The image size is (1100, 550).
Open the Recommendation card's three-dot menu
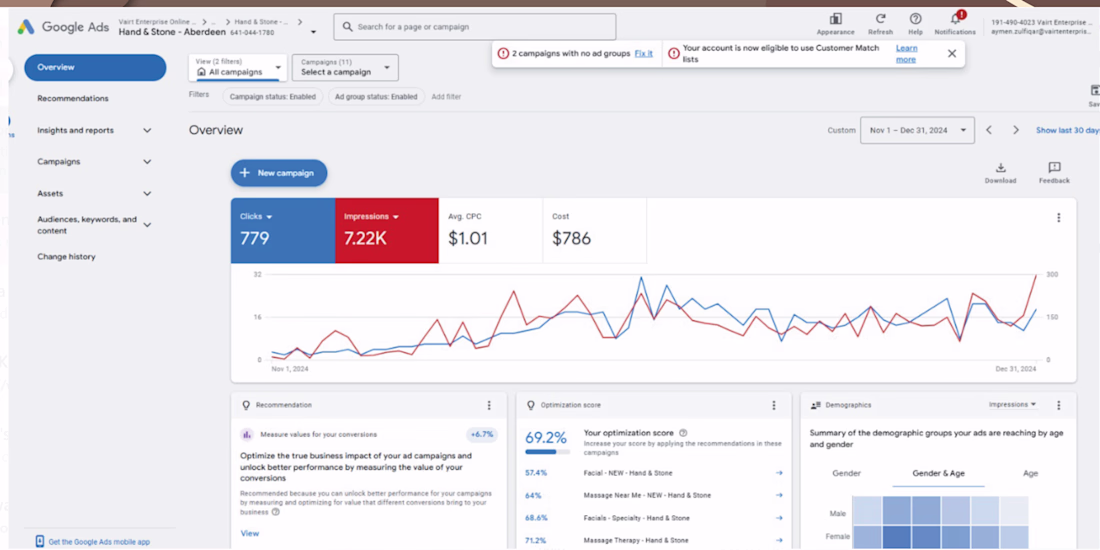489,405
